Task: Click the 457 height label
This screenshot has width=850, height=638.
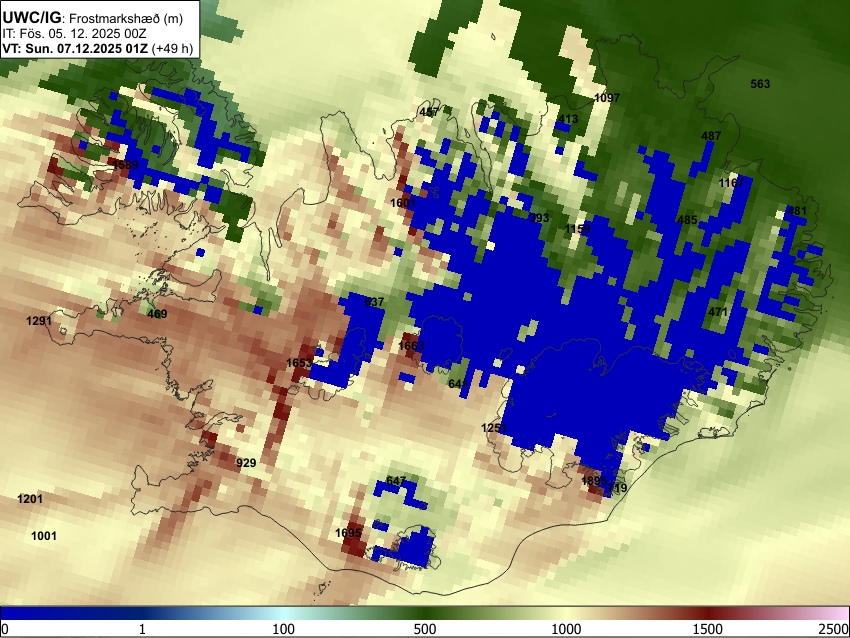Action: 429,112
